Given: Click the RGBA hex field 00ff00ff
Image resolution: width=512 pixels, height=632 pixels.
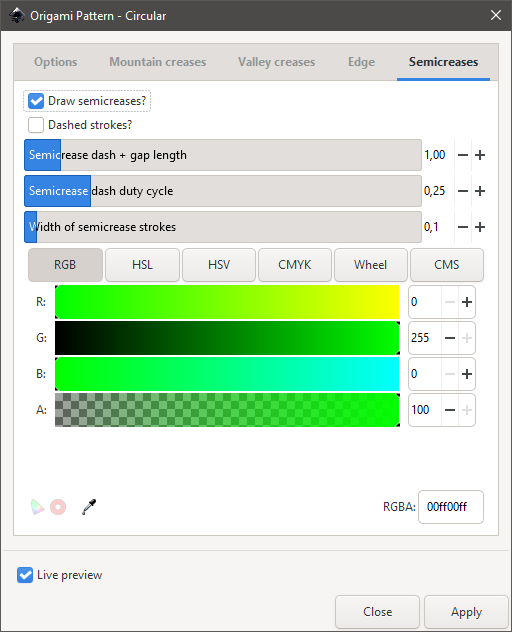Looking at the screenshot, I should click(x=451, y=507).
